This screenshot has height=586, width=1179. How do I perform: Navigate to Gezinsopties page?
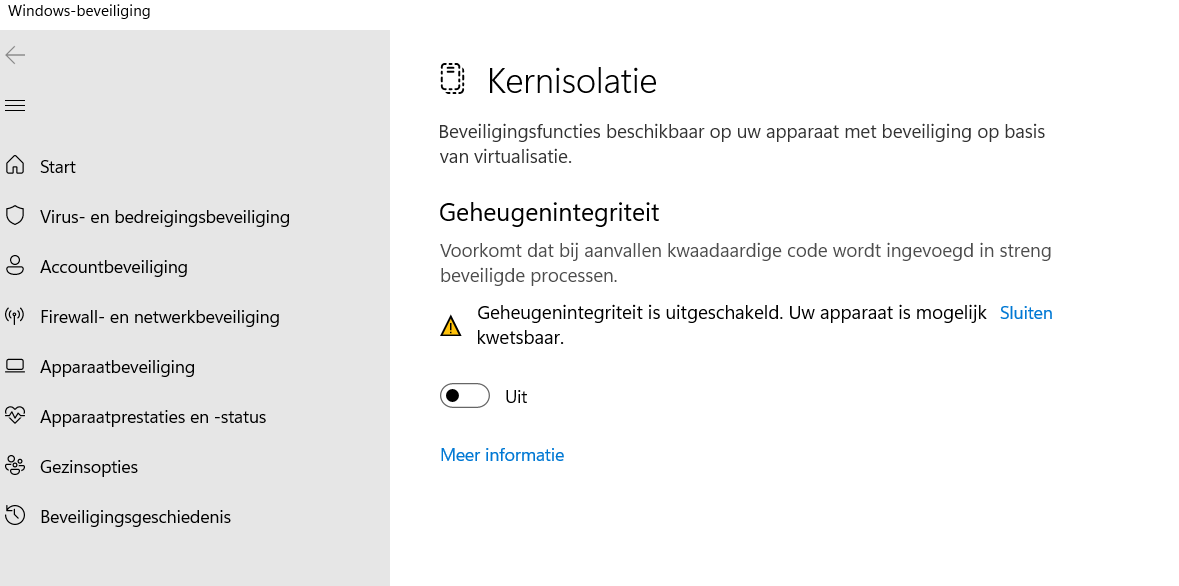pos(89,467)
